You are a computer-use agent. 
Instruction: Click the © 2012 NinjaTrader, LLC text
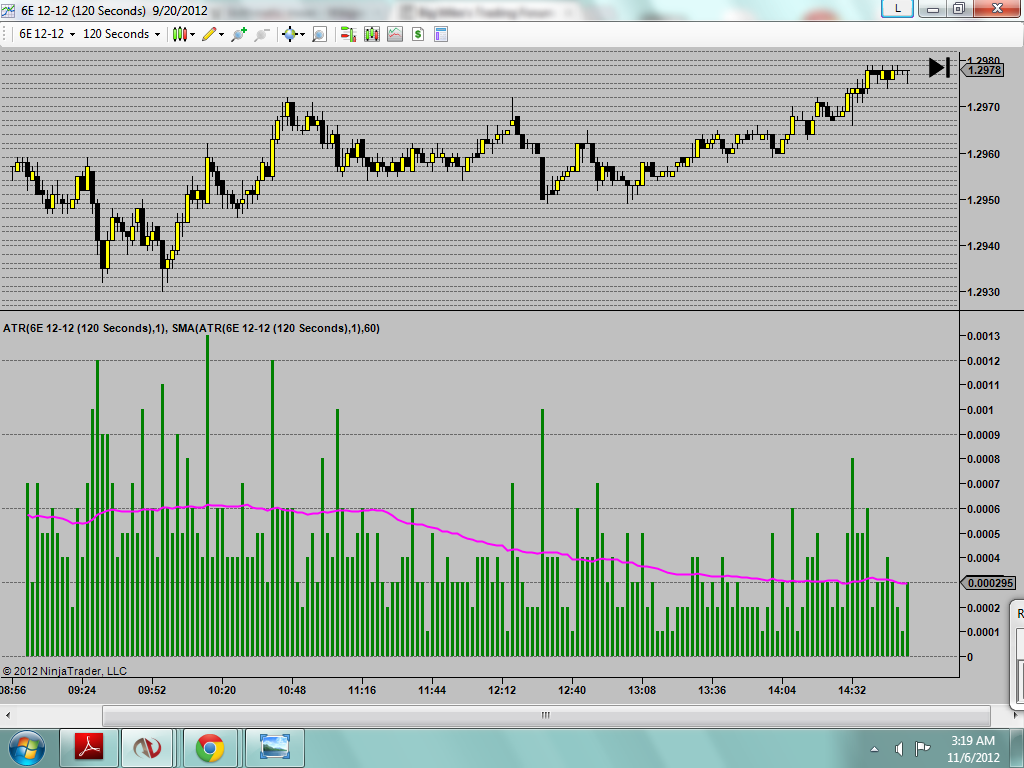(65, 671)
